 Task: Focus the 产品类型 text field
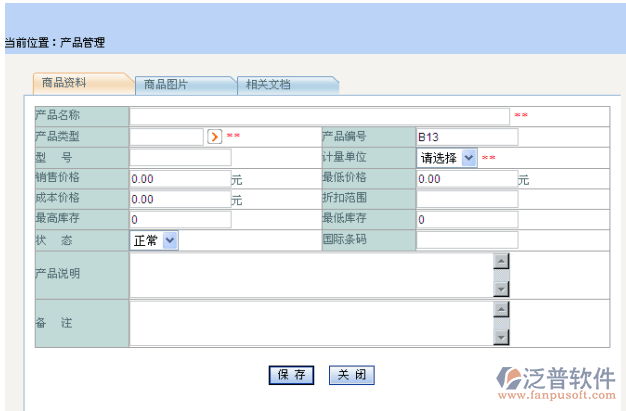click(166, 137)
